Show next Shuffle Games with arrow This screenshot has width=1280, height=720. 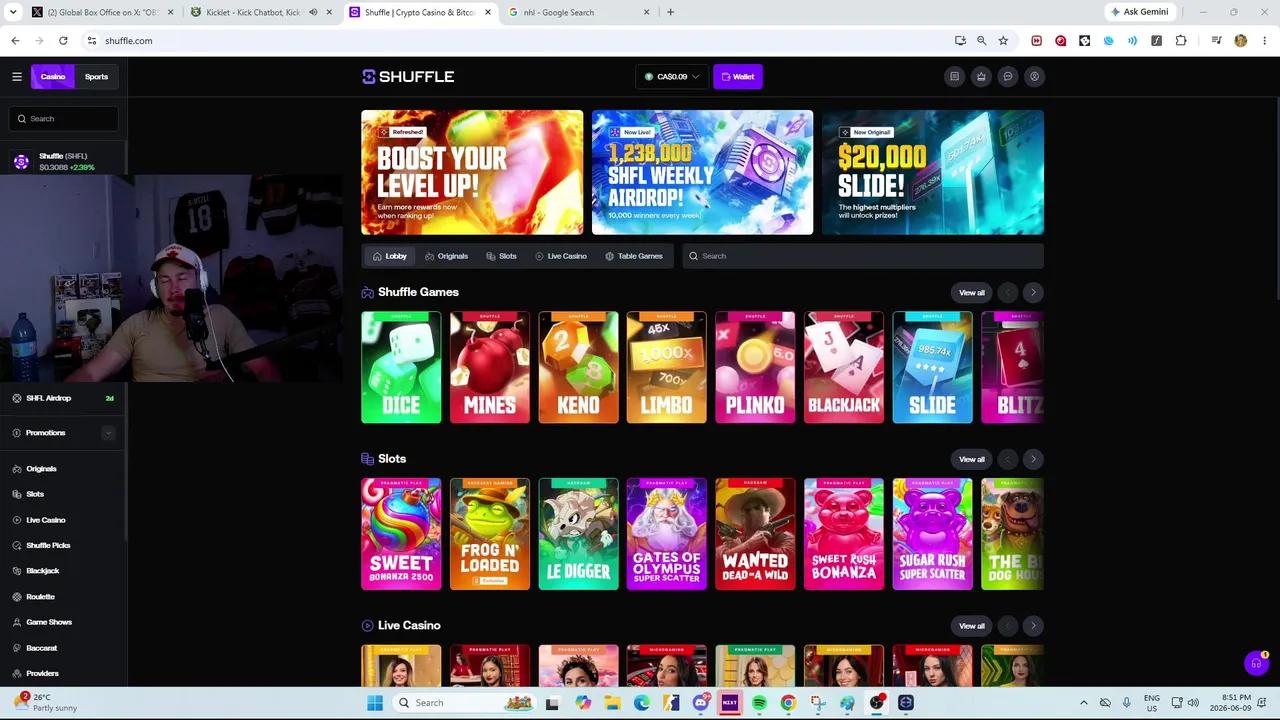pos(1033,292)
